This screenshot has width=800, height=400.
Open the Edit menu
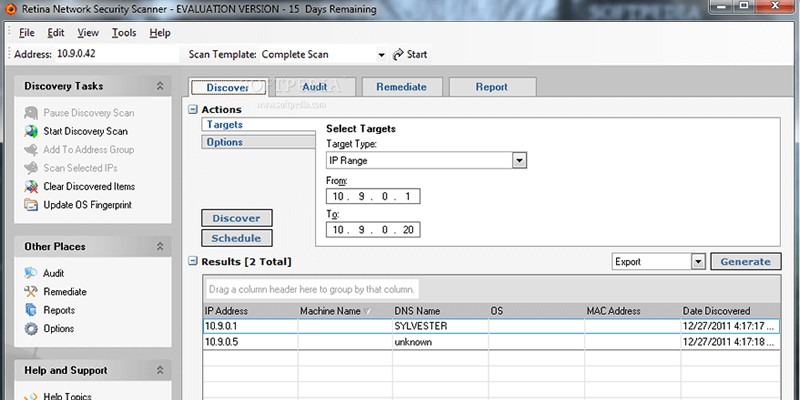tap(56, 33)
